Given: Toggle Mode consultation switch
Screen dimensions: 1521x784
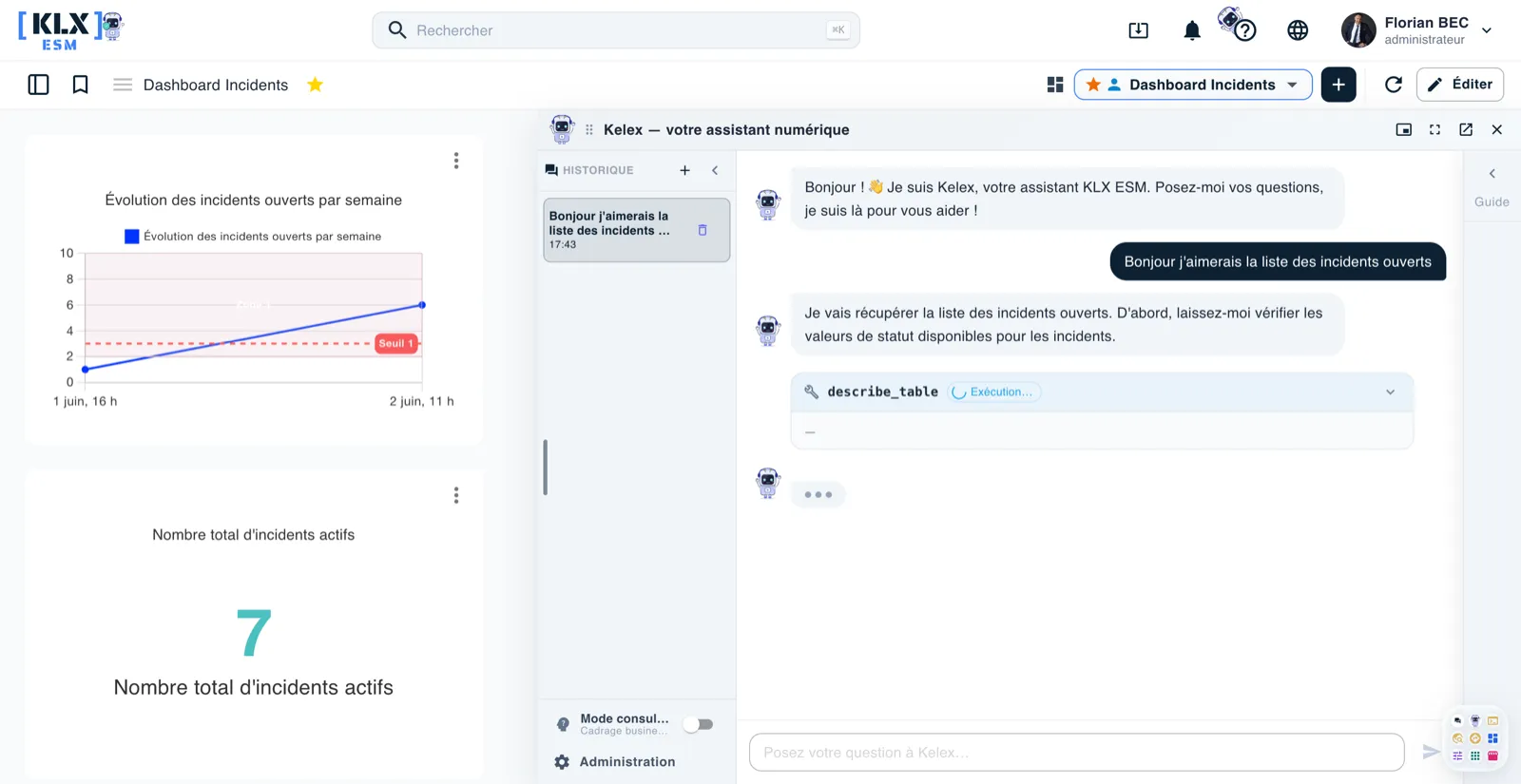Looking at the screenshot, I should tap(699, 724).
